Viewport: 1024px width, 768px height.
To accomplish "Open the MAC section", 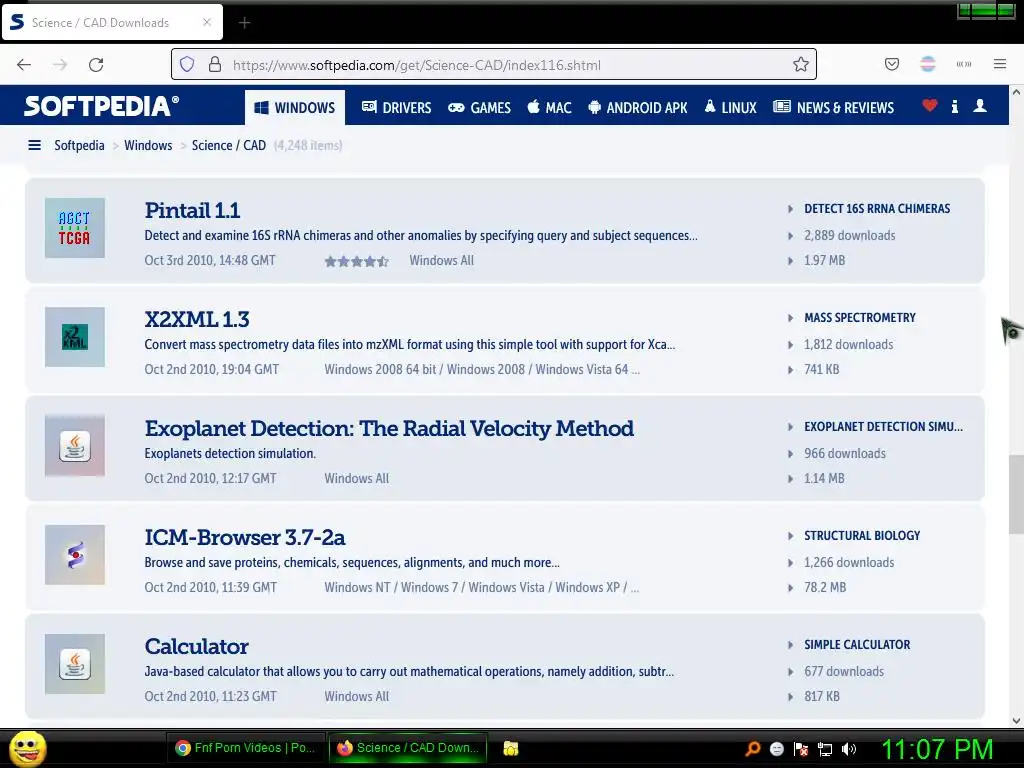I will (x=549, y=108).
